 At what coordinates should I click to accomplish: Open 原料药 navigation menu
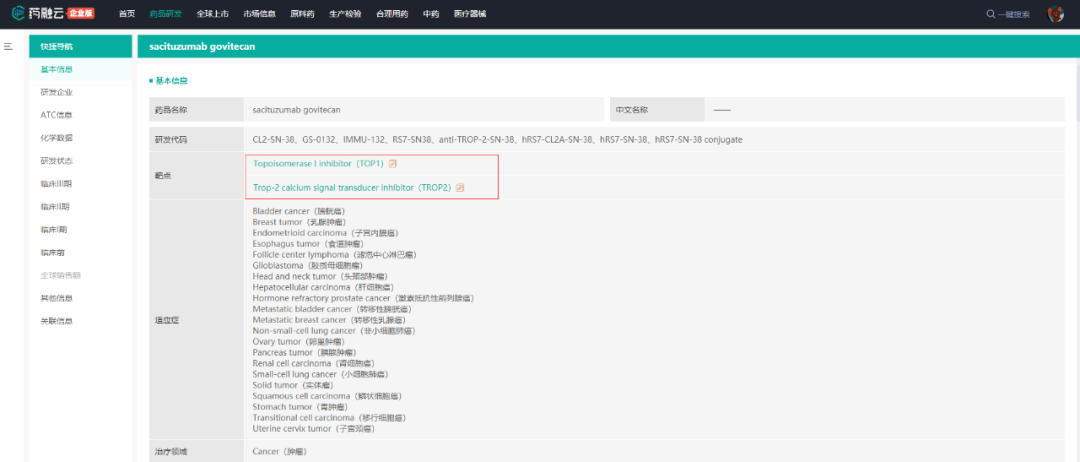[x=302, y=14]
